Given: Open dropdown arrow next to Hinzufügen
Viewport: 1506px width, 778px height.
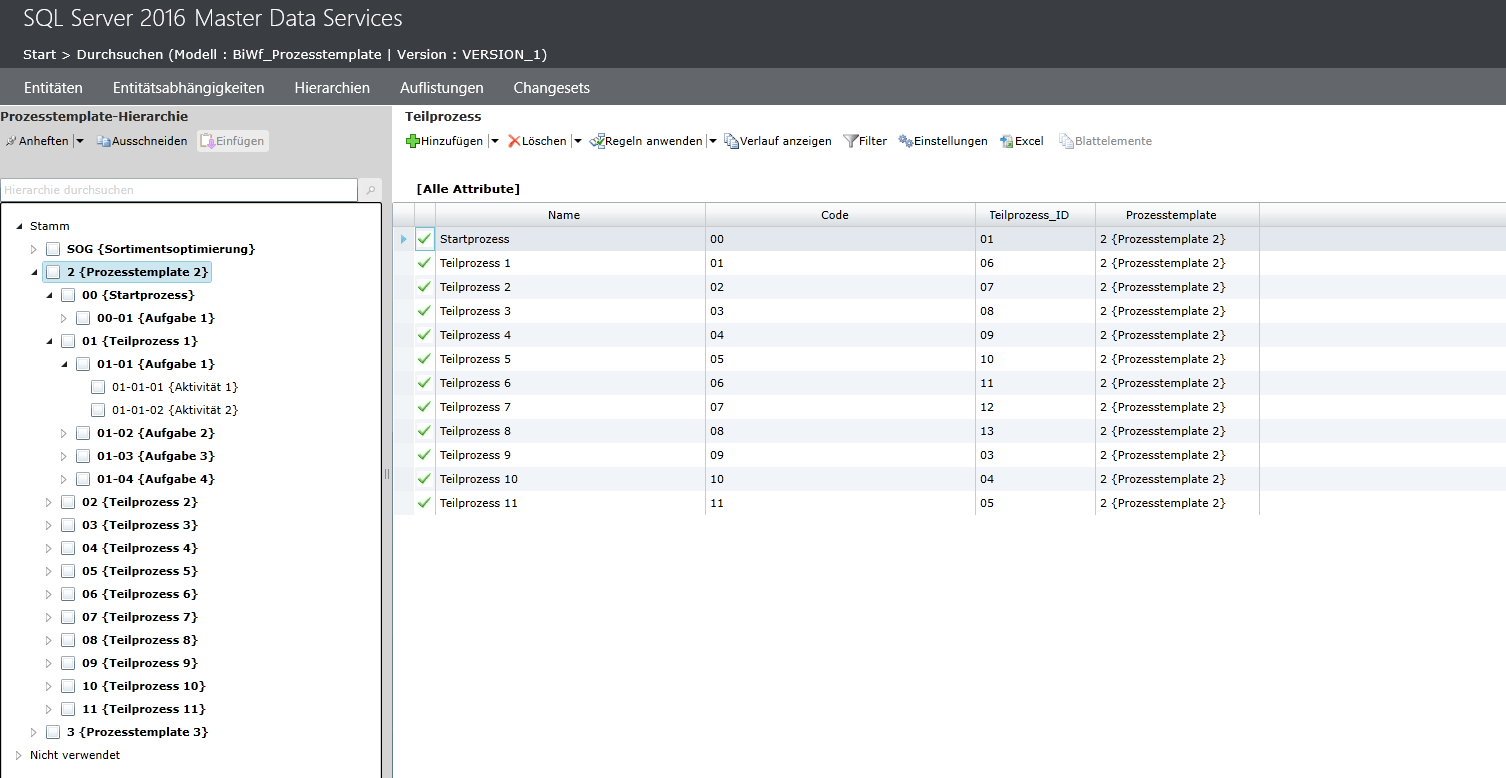Looking at the screenshot, I should (494, 141).
